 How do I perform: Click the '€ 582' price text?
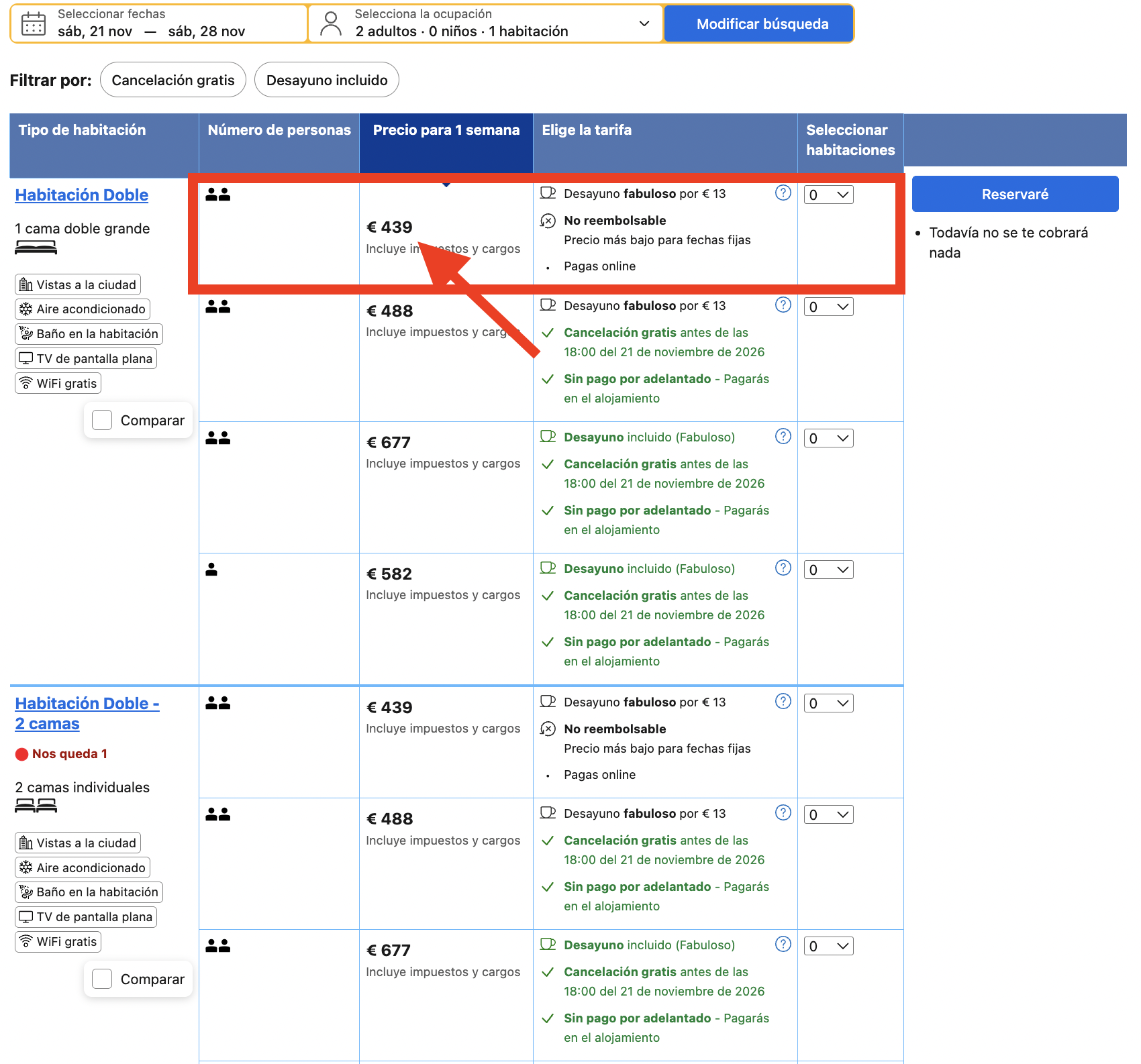389,574
